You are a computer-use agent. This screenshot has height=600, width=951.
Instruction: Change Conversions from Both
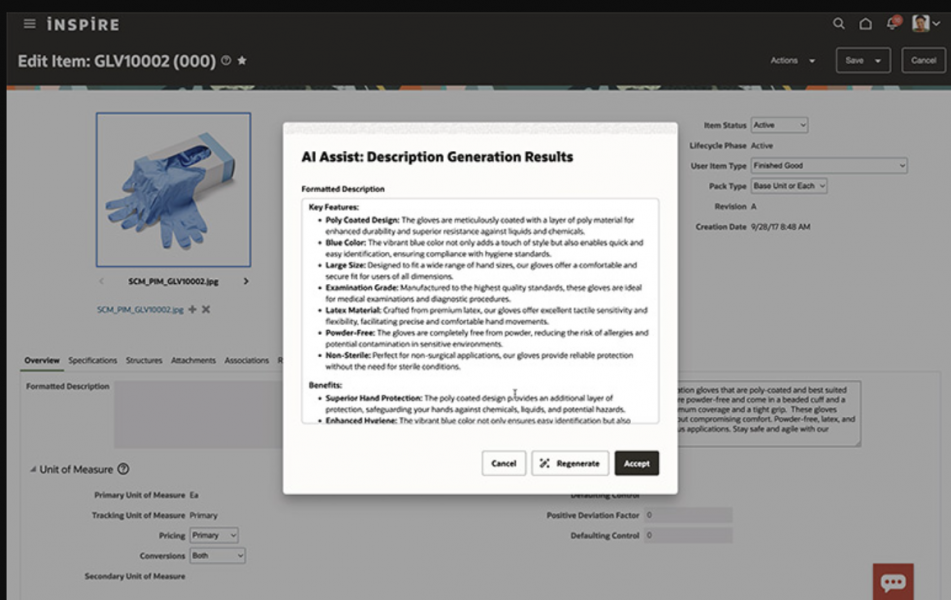pos(216,553)
